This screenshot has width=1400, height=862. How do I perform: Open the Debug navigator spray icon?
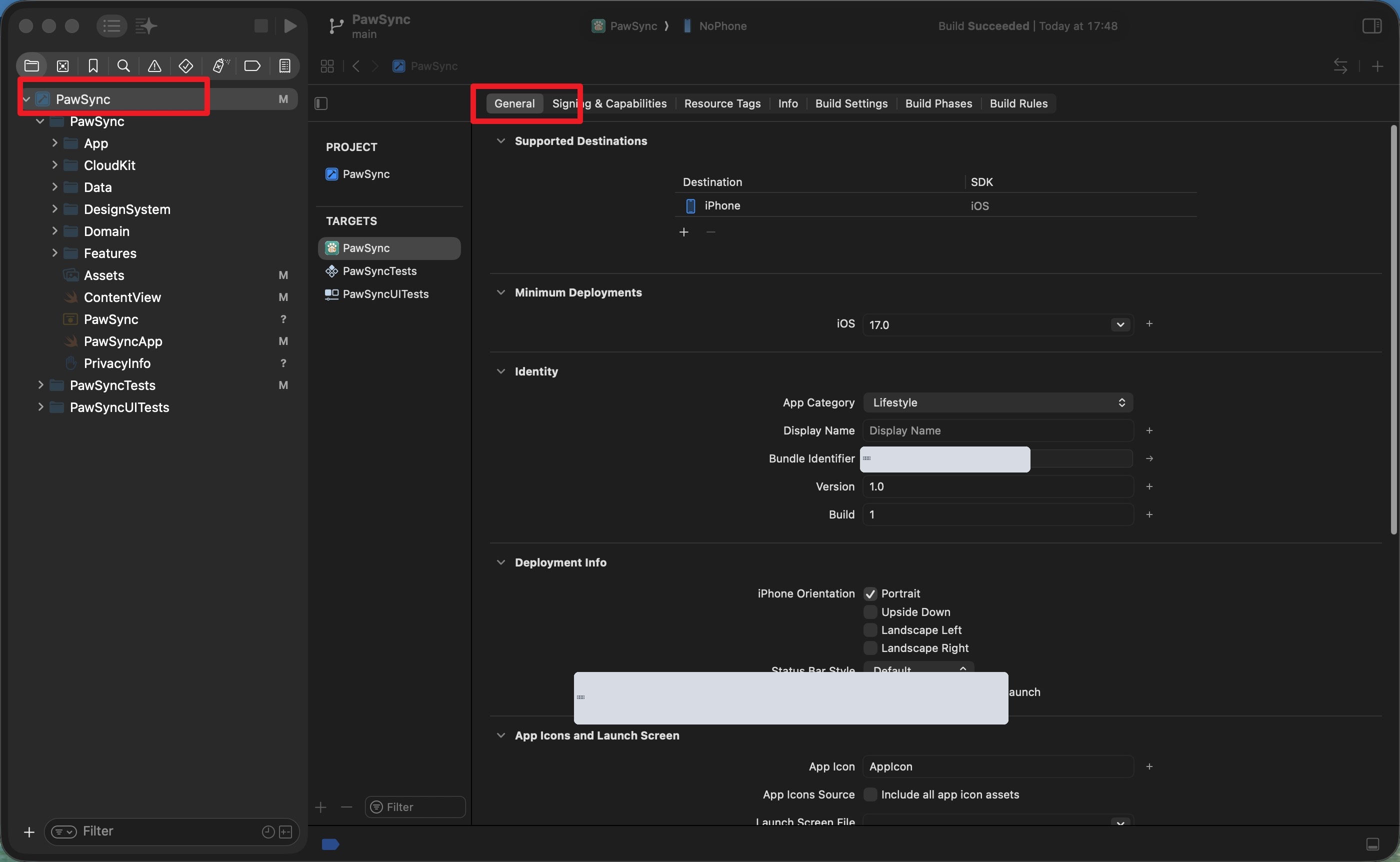click(x=220, y=66)
